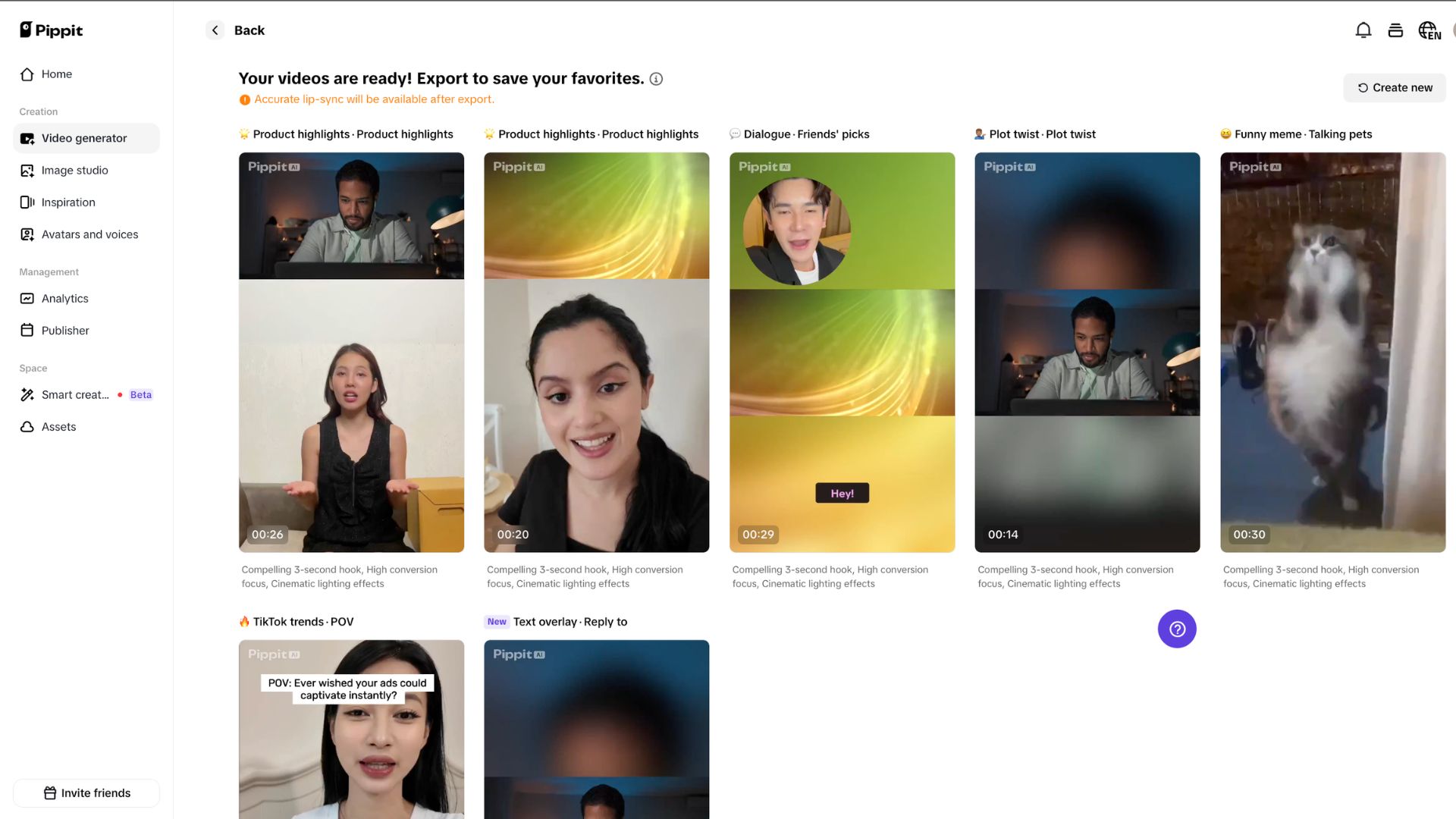Select the TikTok trends POV video
The height and width of the screenshot is (819, 1456).
351,728
